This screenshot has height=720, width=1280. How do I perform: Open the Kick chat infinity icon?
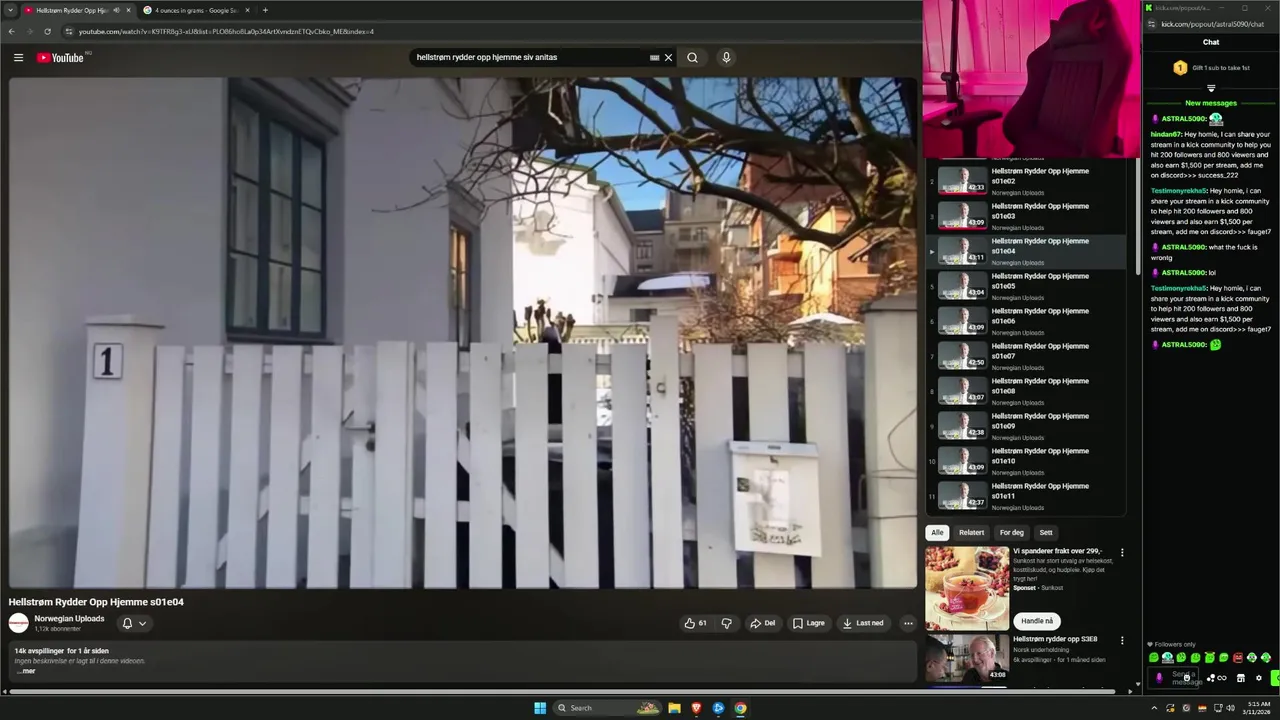point(1222,678)
